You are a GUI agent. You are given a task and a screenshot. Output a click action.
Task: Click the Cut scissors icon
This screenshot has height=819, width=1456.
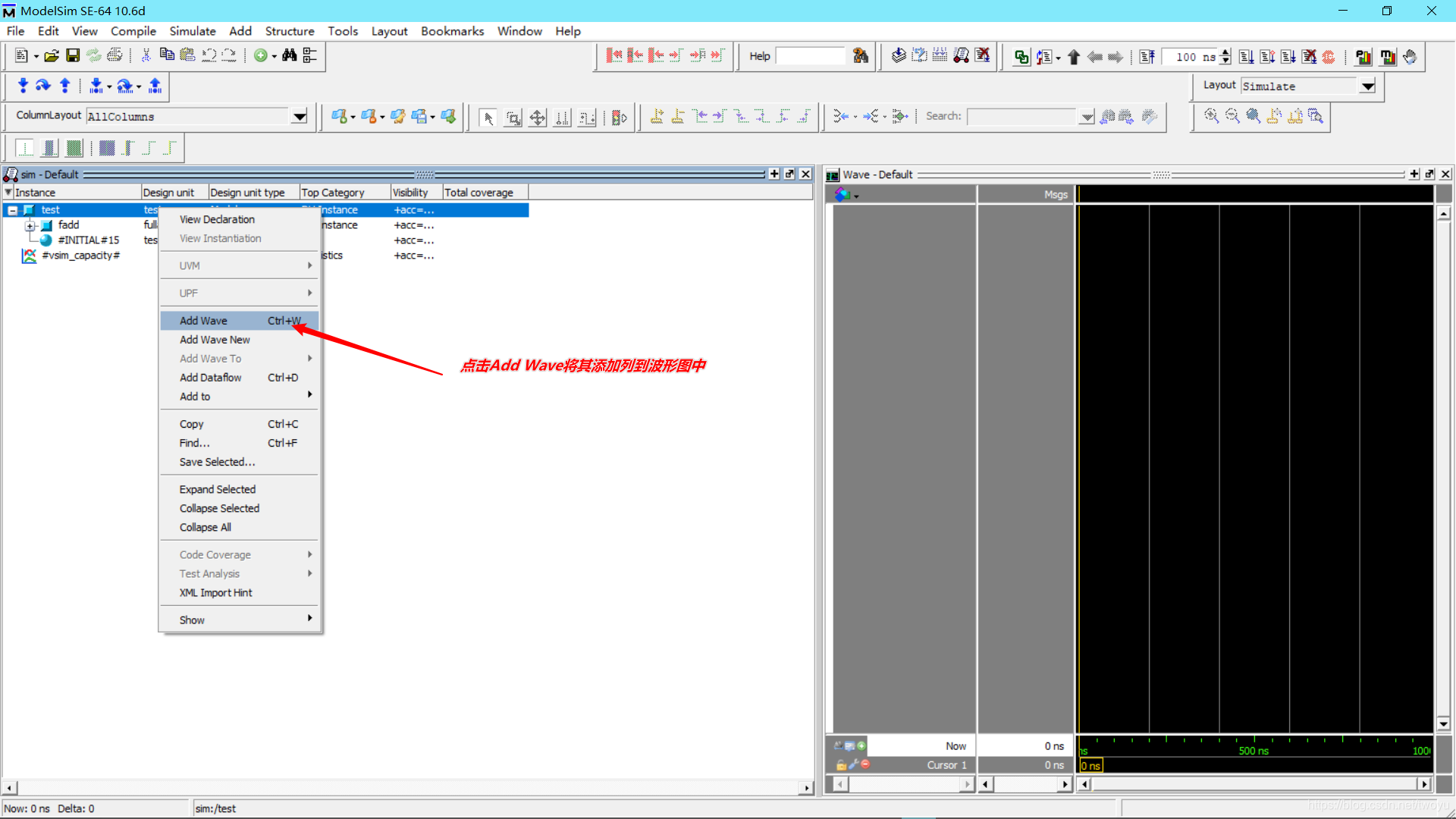pos(146,55)
